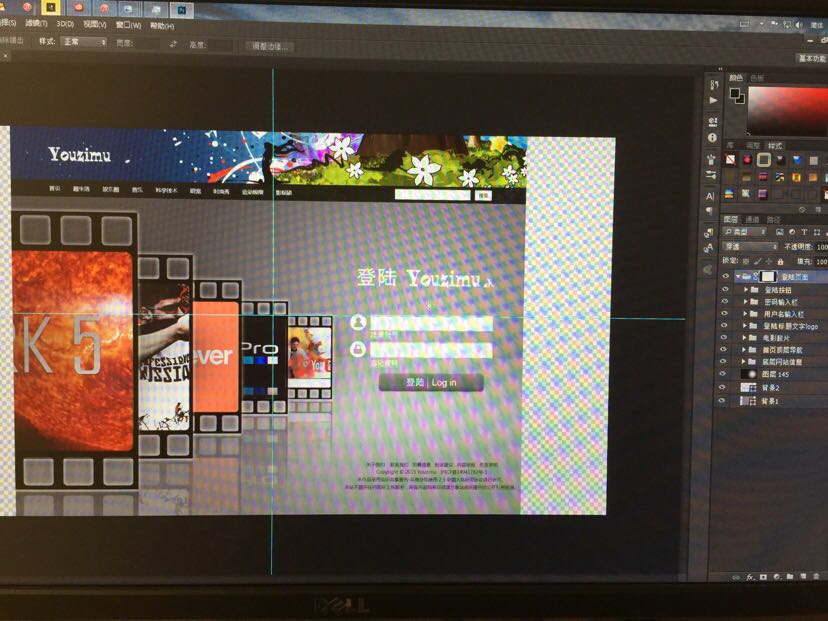Click the 基本功能 workspace button

[x=811, y=58]
